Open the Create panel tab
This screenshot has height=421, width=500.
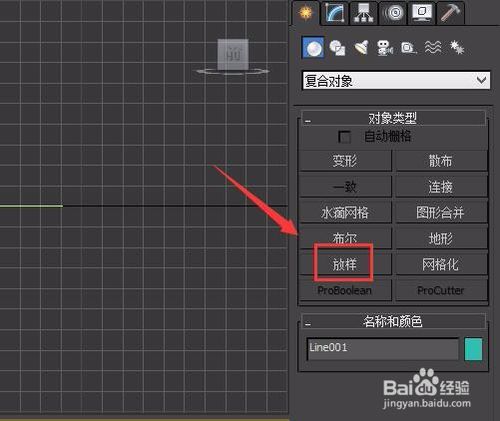[305, 13]
